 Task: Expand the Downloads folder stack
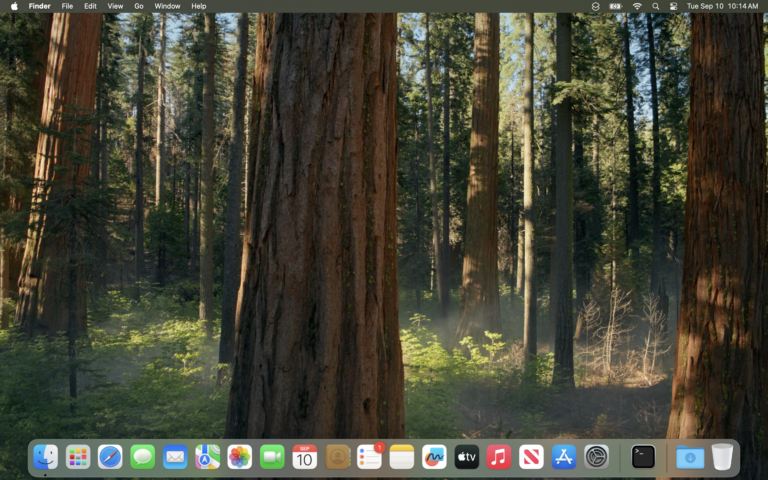(689, 457)
